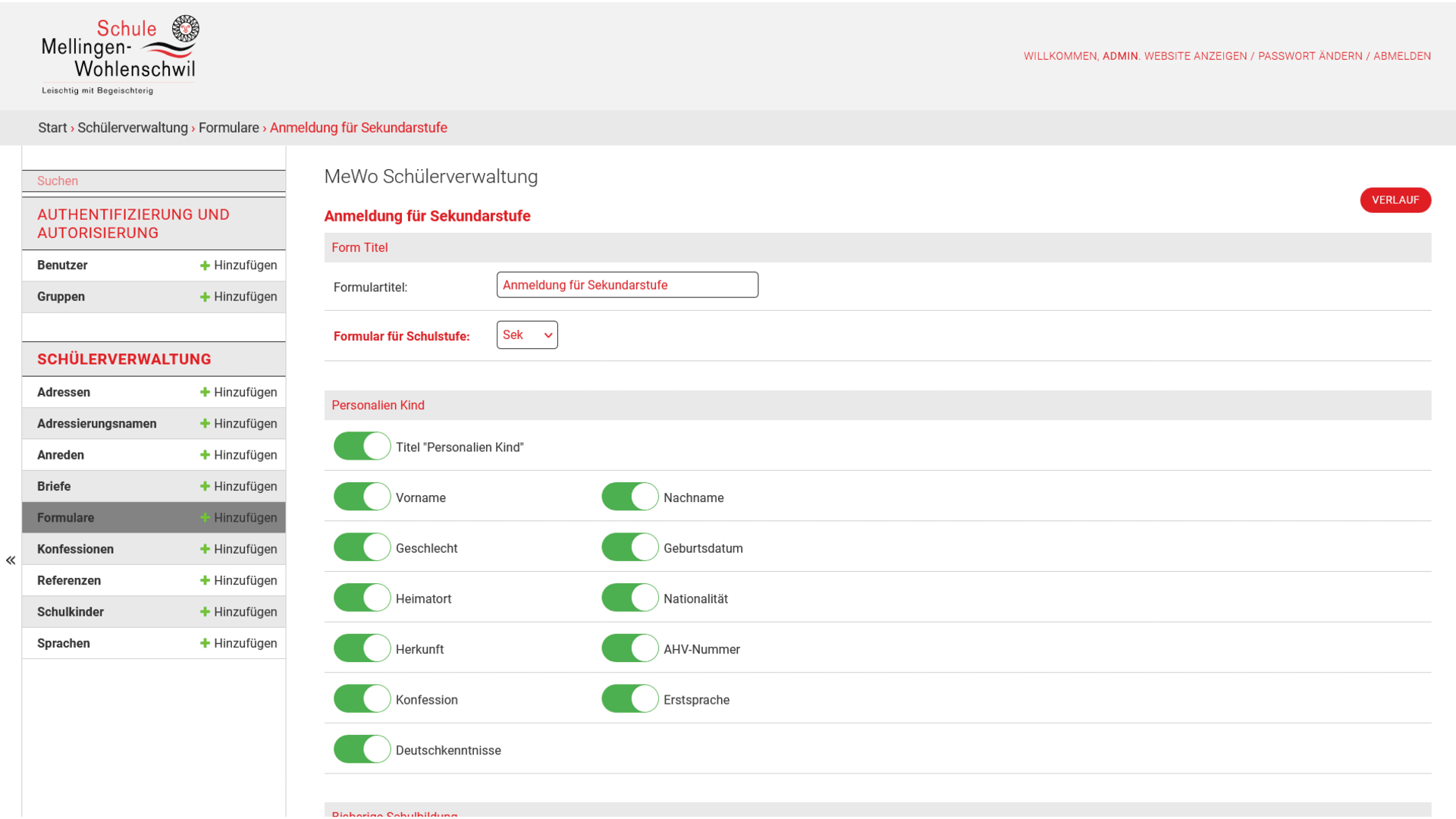1456x819 pixels.
Task: Toggle the Erstsprache switch
Action: 629,698
